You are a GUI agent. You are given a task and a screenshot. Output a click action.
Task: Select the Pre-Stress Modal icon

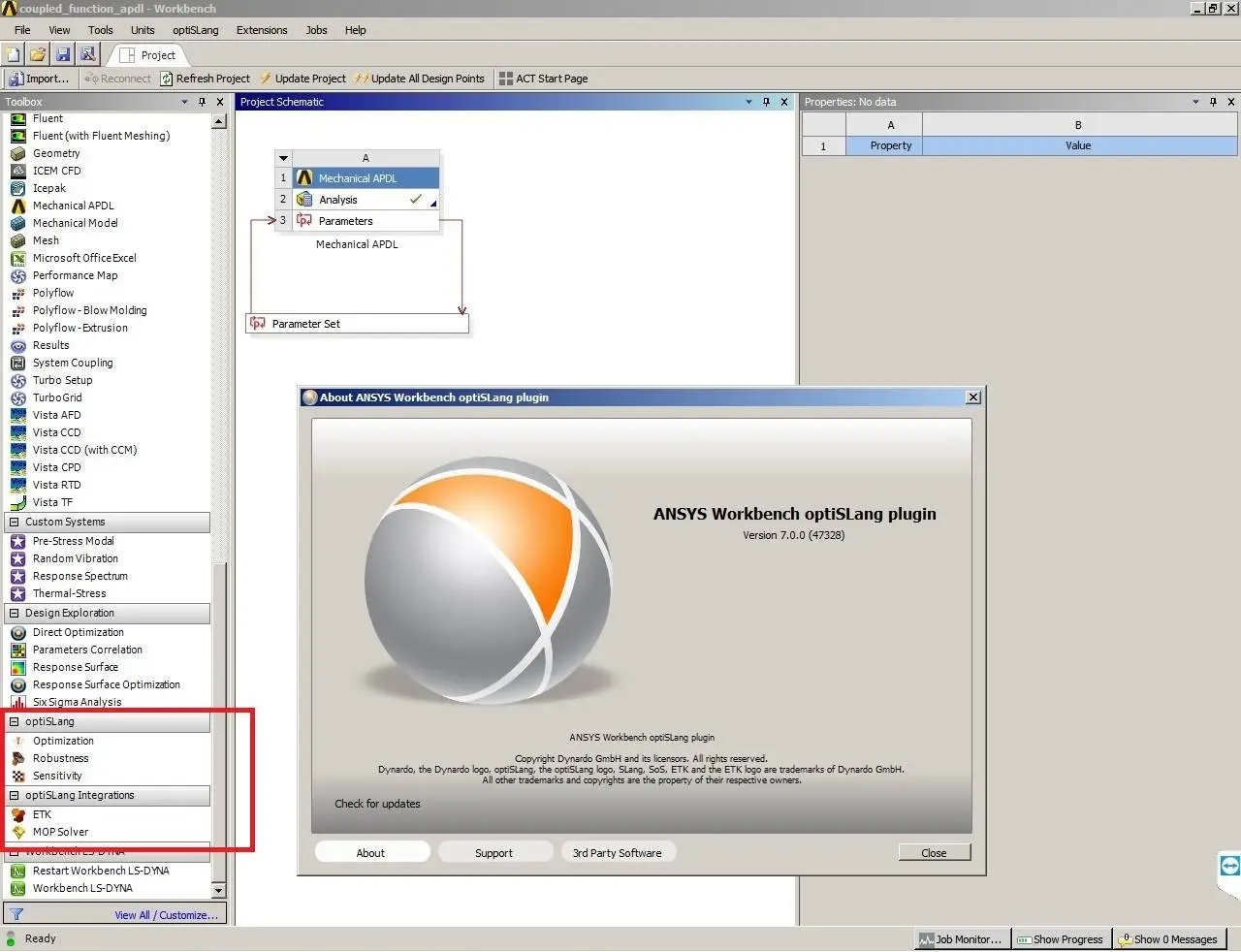tap(18, 541)
